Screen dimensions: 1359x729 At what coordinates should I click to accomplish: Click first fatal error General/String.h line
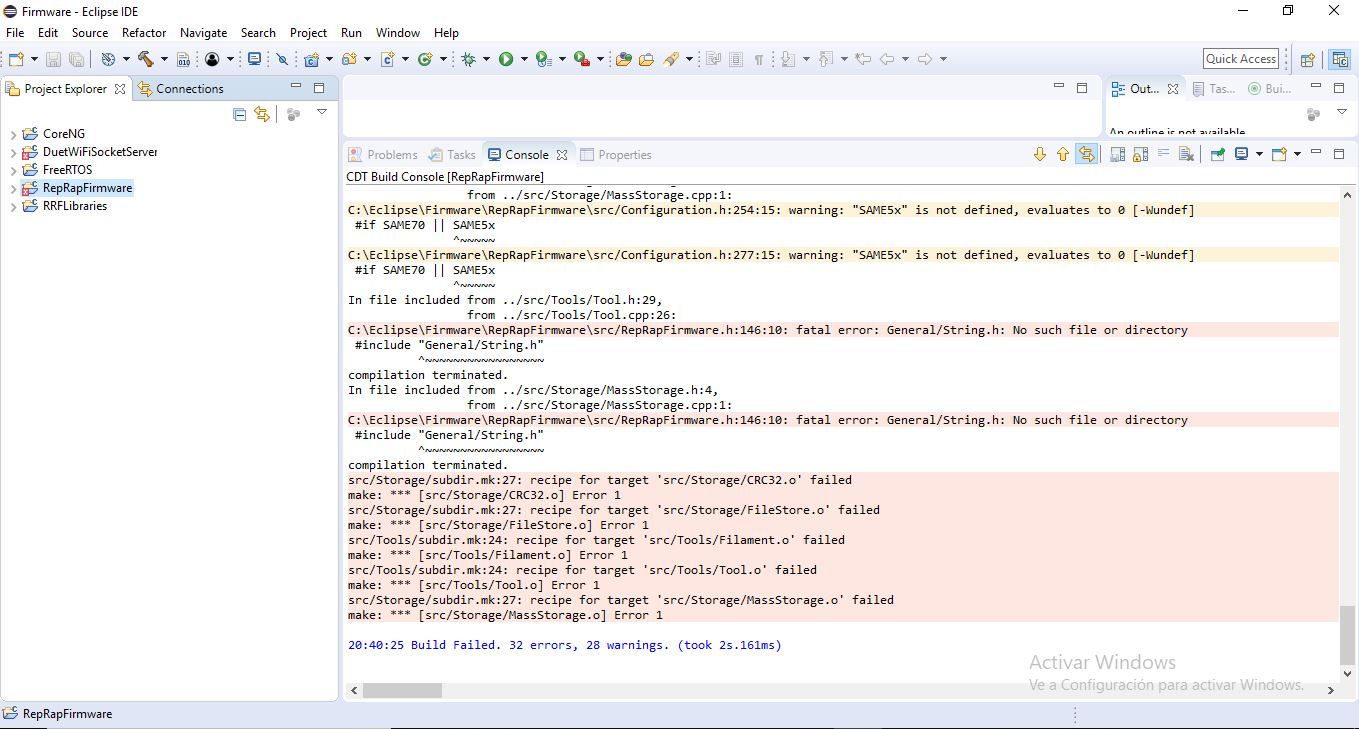tap(768, 330)
